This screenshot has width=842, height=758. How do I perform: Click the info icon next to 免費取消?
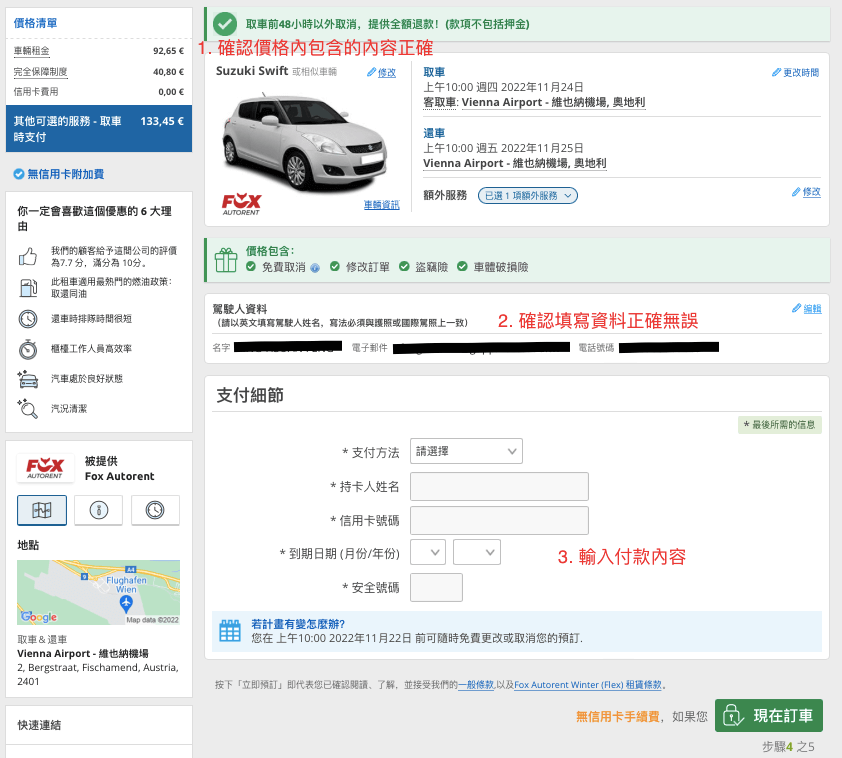tap(315, 268)
